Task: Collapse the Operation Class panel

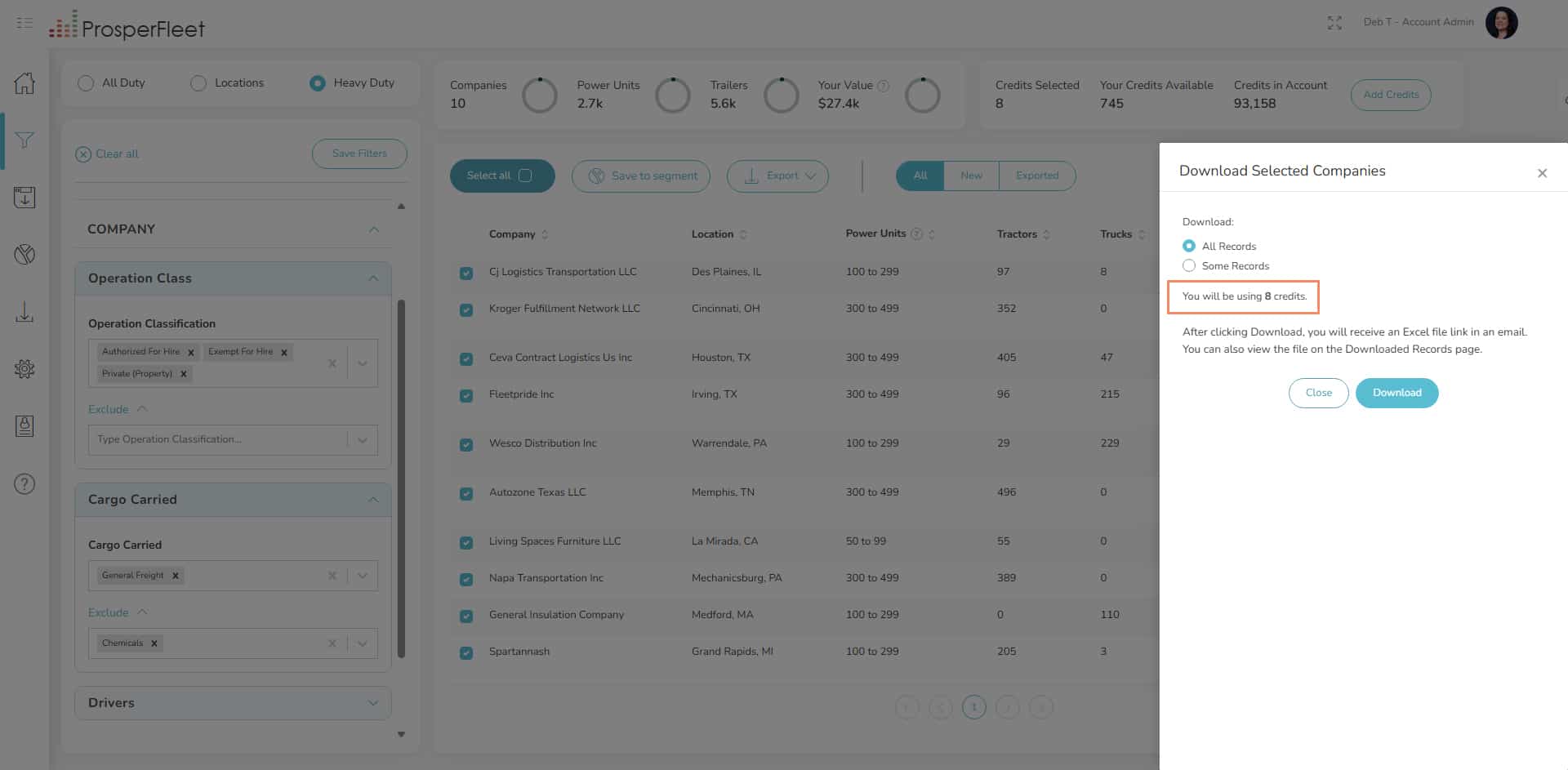Action: tap(373, 278)
